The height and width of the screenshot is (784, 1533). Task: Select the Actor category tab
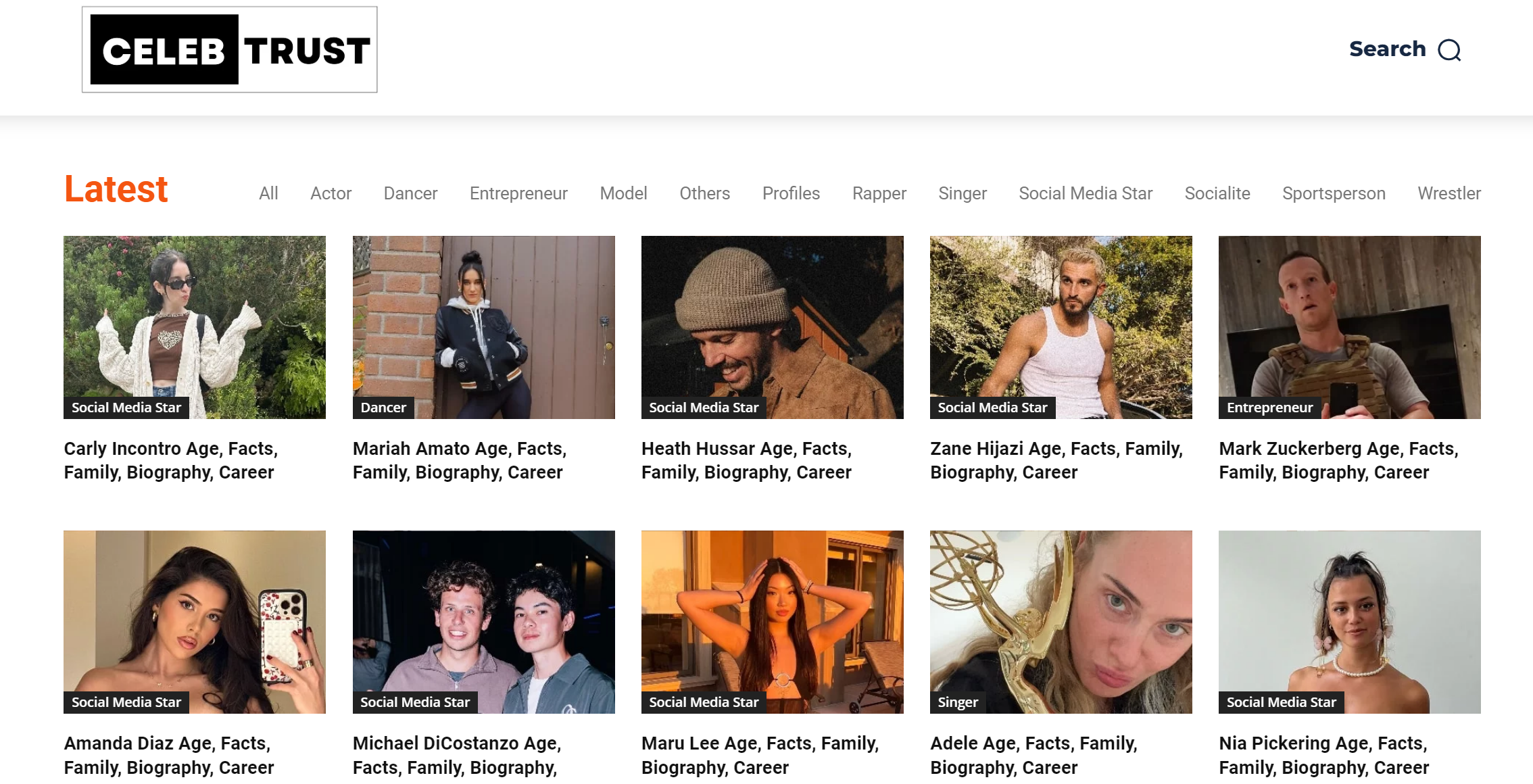(x=331, y=193)
